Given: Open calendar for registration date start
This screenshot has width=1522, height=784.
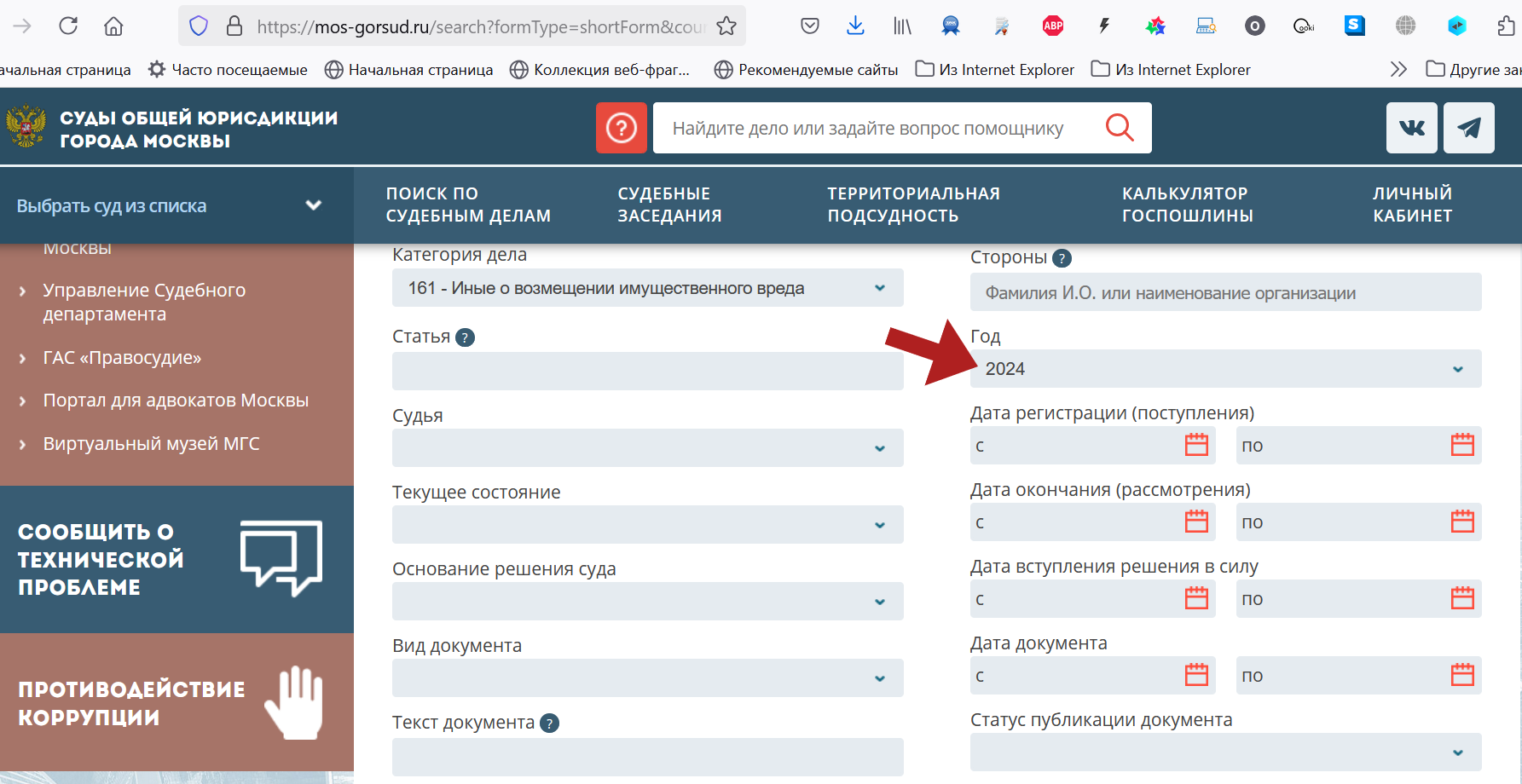Looking at the screenshot, I should (1196, 445).
